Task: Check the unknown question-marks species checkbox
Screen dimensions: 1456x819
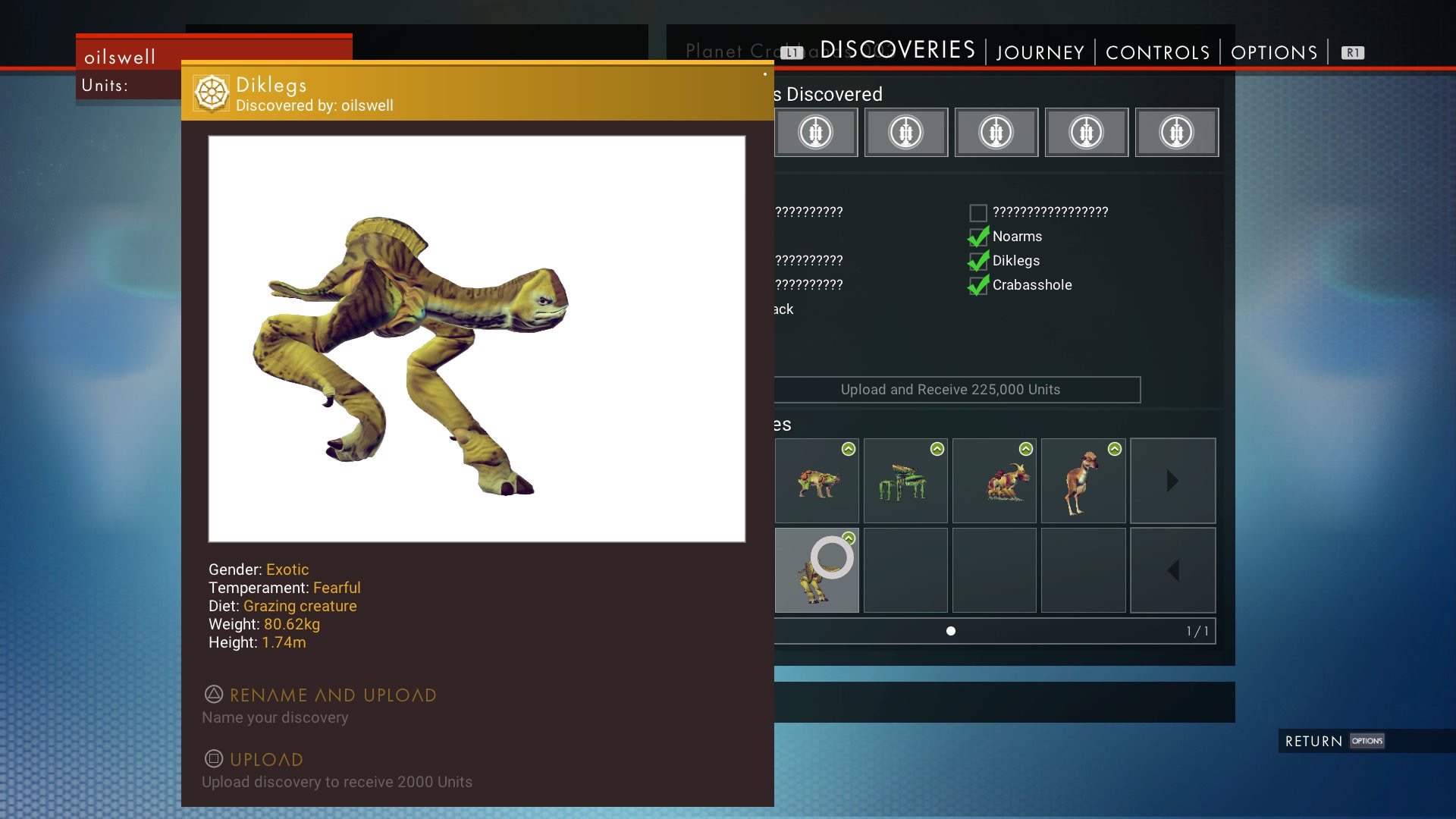Action: coord(978,213)
